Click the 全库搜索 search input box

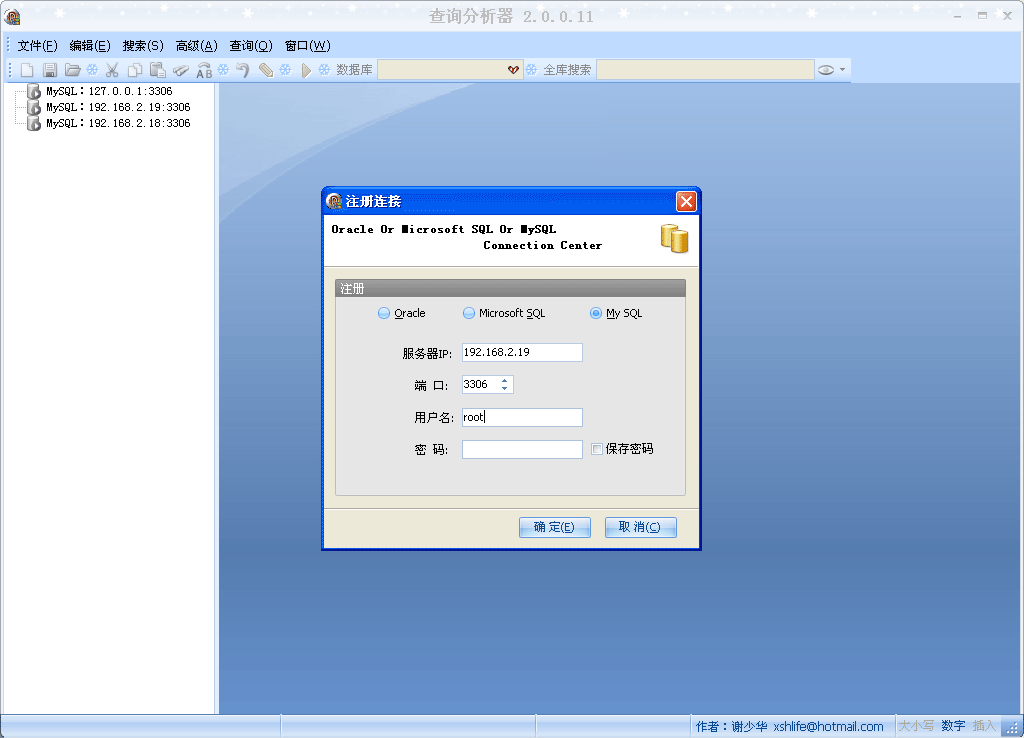pos(705,70)
